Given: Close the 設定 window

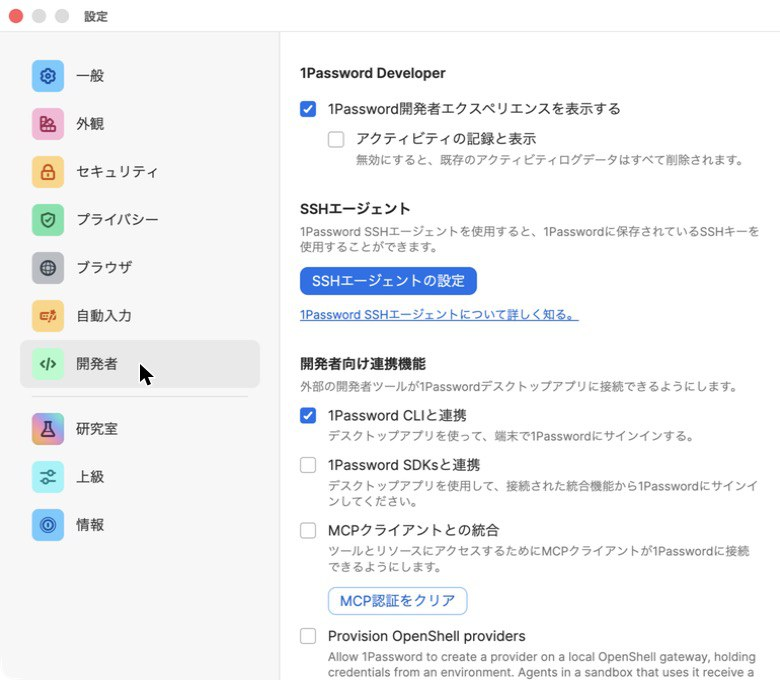Looking at the screenshot, I should tap(16, 16).
